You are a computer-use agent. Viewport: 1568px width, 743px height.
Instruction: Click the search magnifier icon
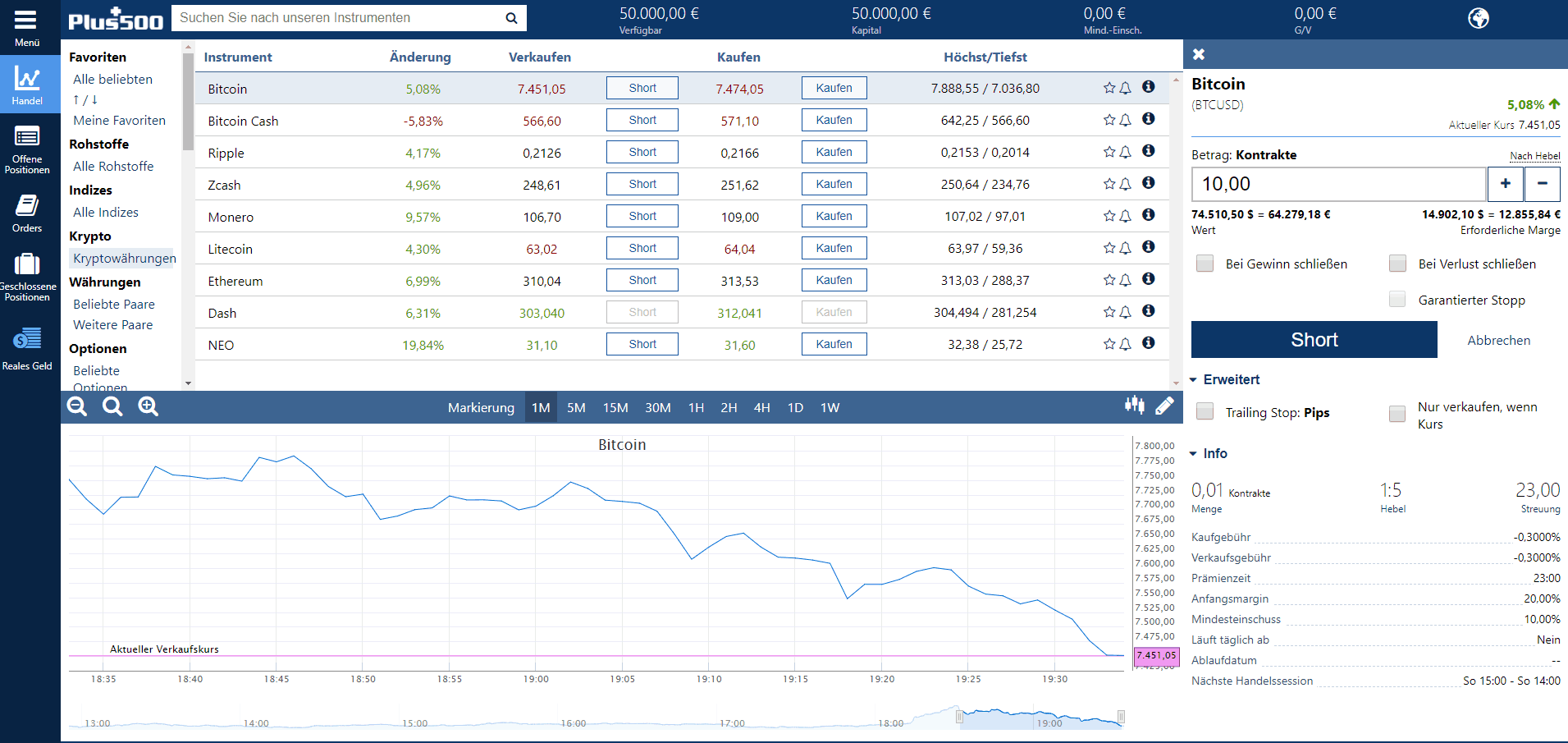click(x=511, y=18)
